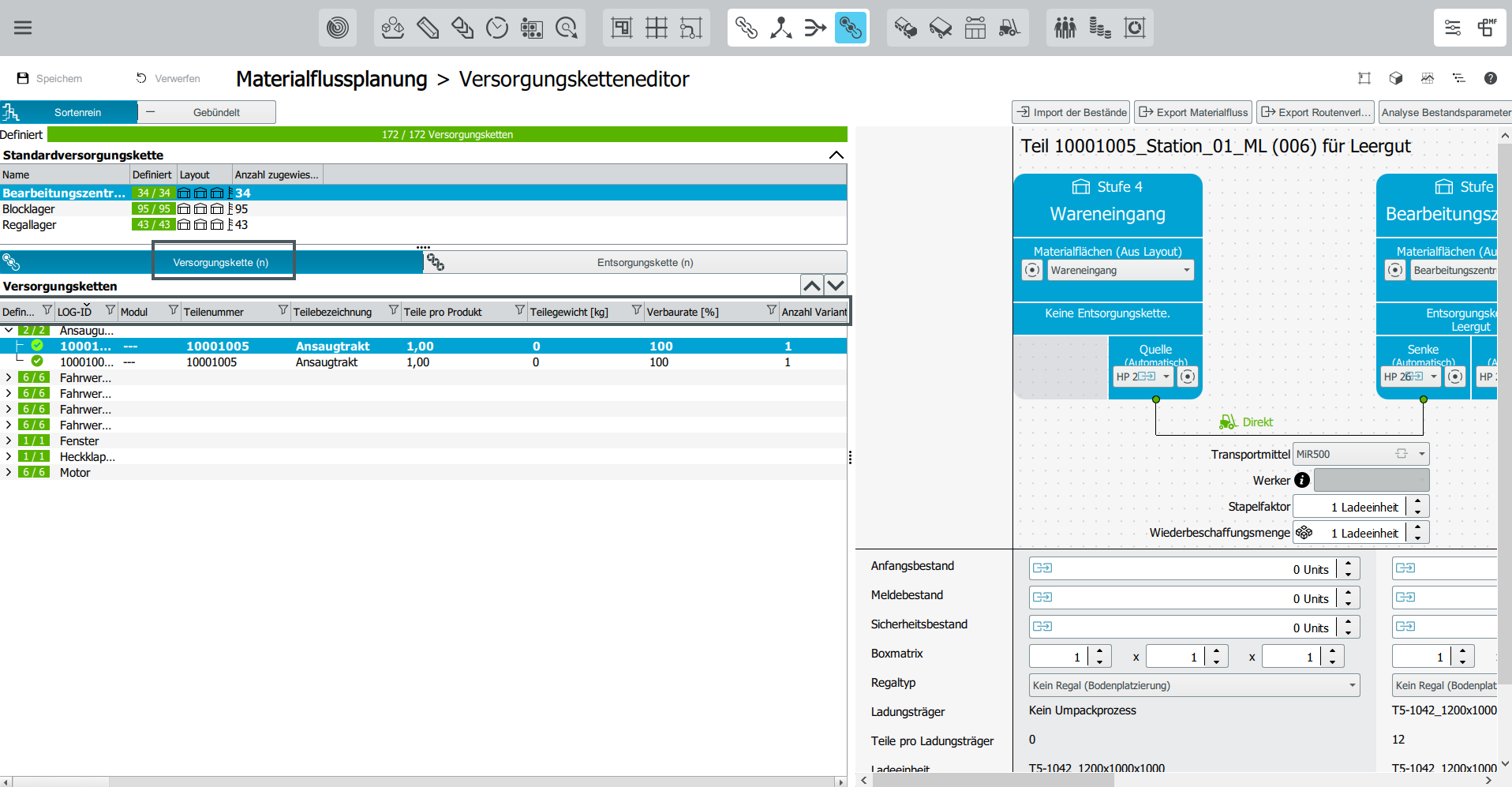Switch to Gebündelt mode
The height and width of the screenshot is (787, 1512).
pos(215,112)
